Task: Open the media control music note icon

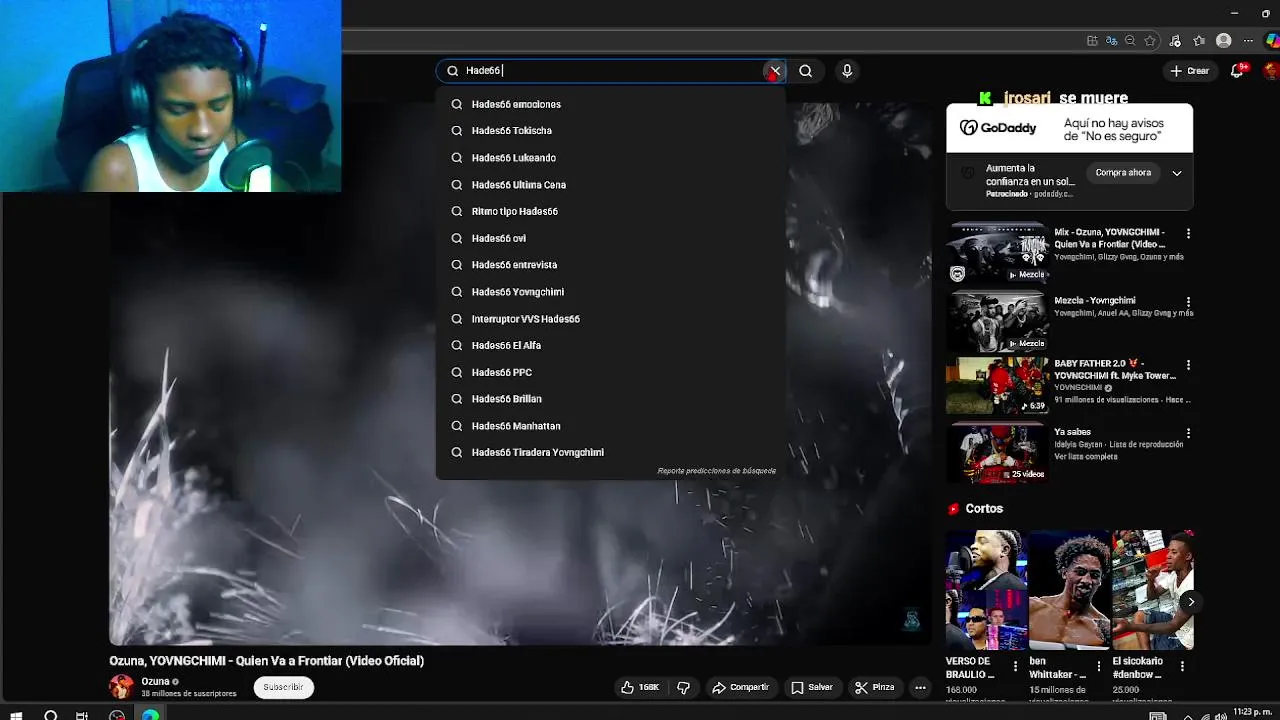Action: 1175,41
